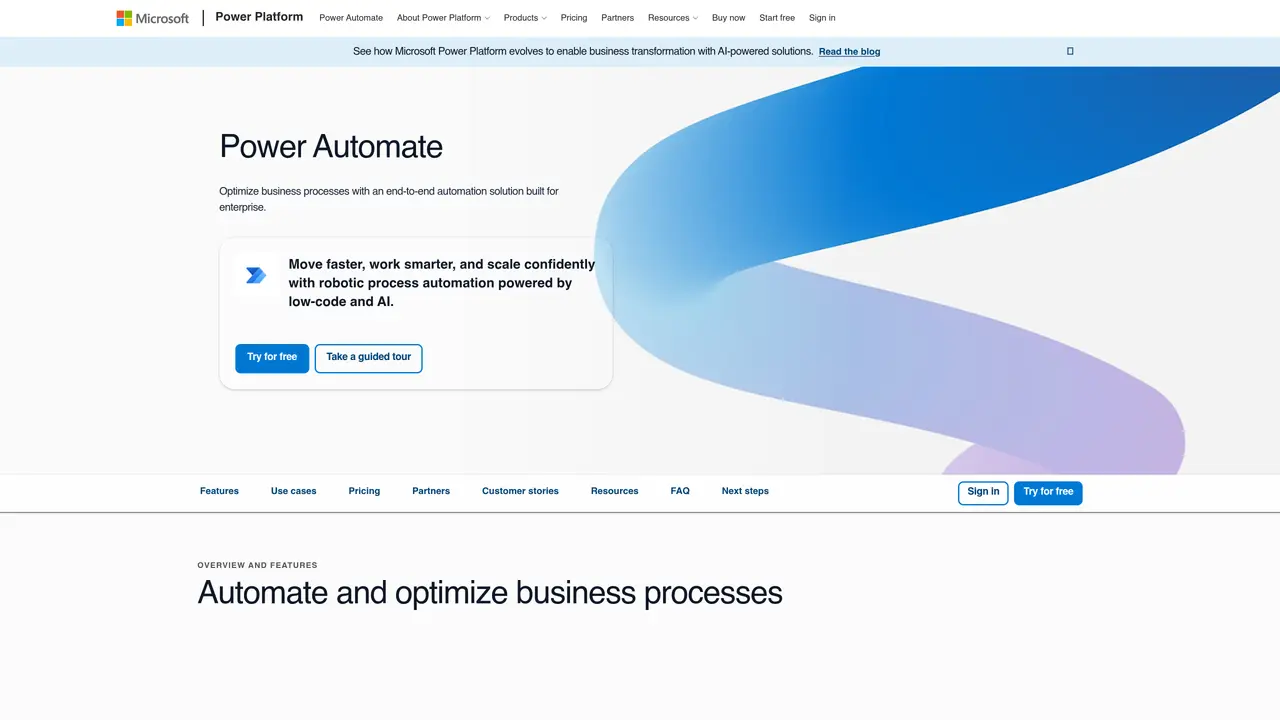
Task: Click the Move faster, work smarter card text
Action: point(442,283)
